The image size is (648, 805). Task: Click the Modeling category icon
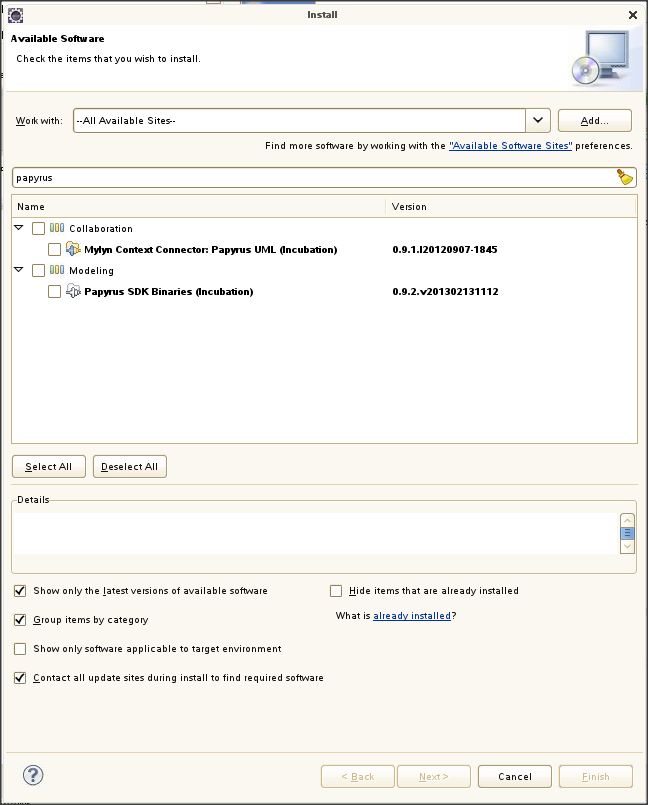tap(57, 270)
